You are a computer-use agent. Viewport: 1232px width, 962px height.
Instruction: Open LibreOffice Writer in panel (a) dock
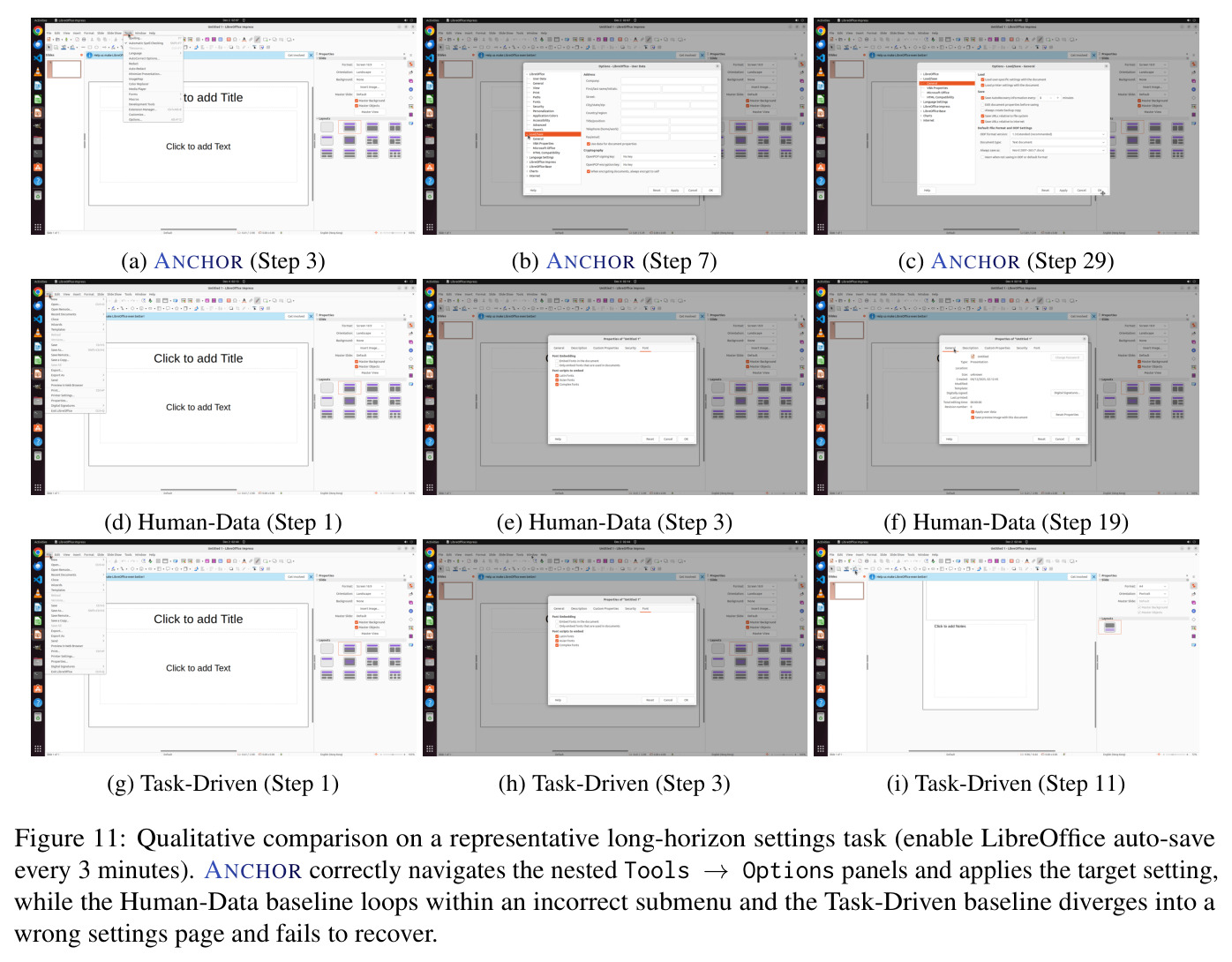click(37, 86)
